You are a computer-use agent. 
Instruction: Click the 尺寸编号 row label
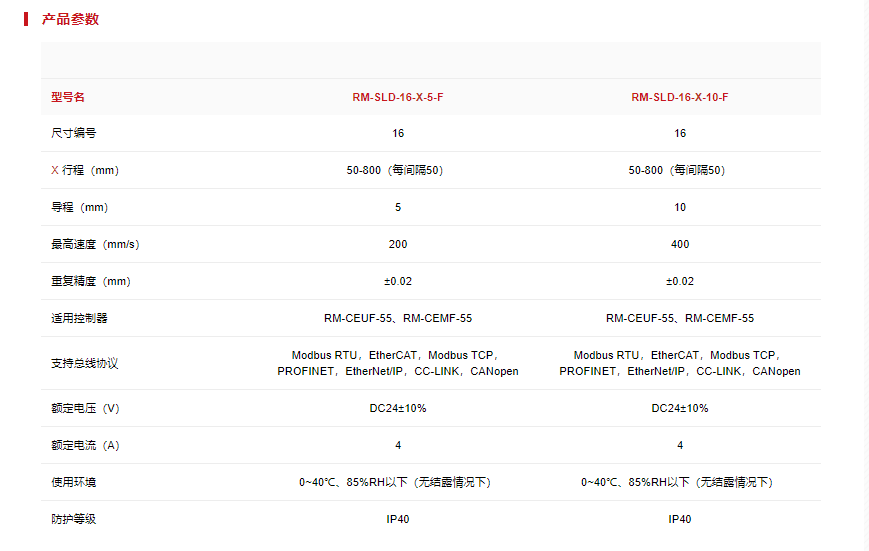point(73,133)
